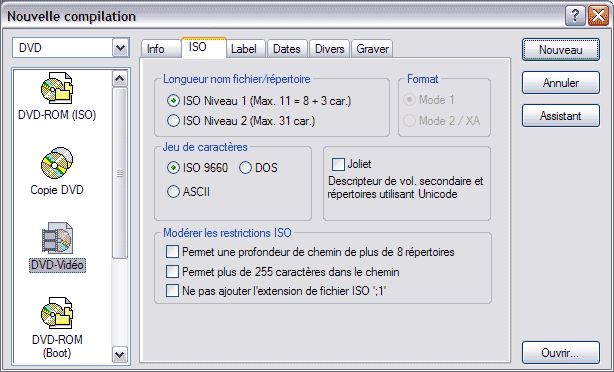614x372 pixels.
Task: Enable the Joliet checkbox
Action: tap(338, 164)
